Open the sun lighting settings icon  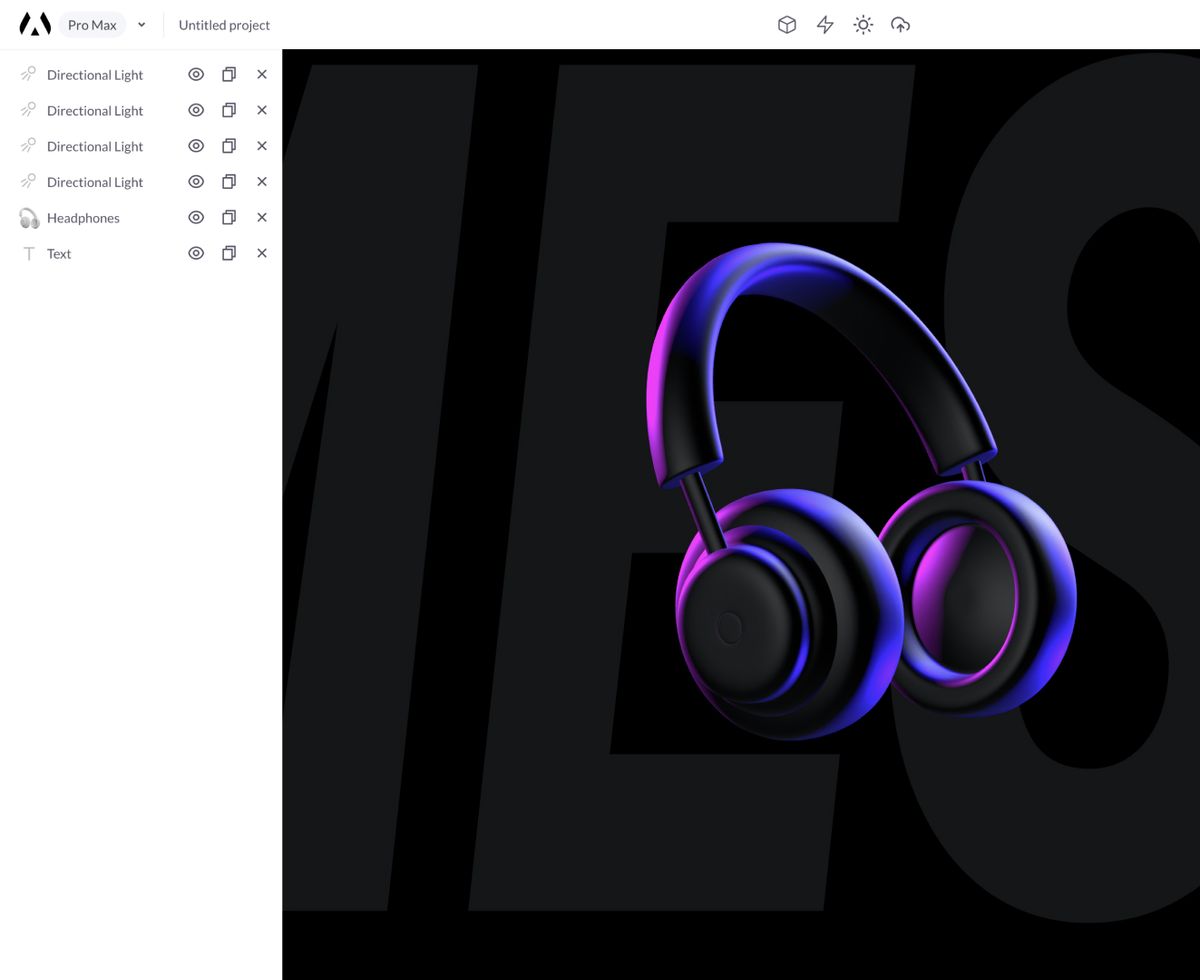tap(863, 25)
